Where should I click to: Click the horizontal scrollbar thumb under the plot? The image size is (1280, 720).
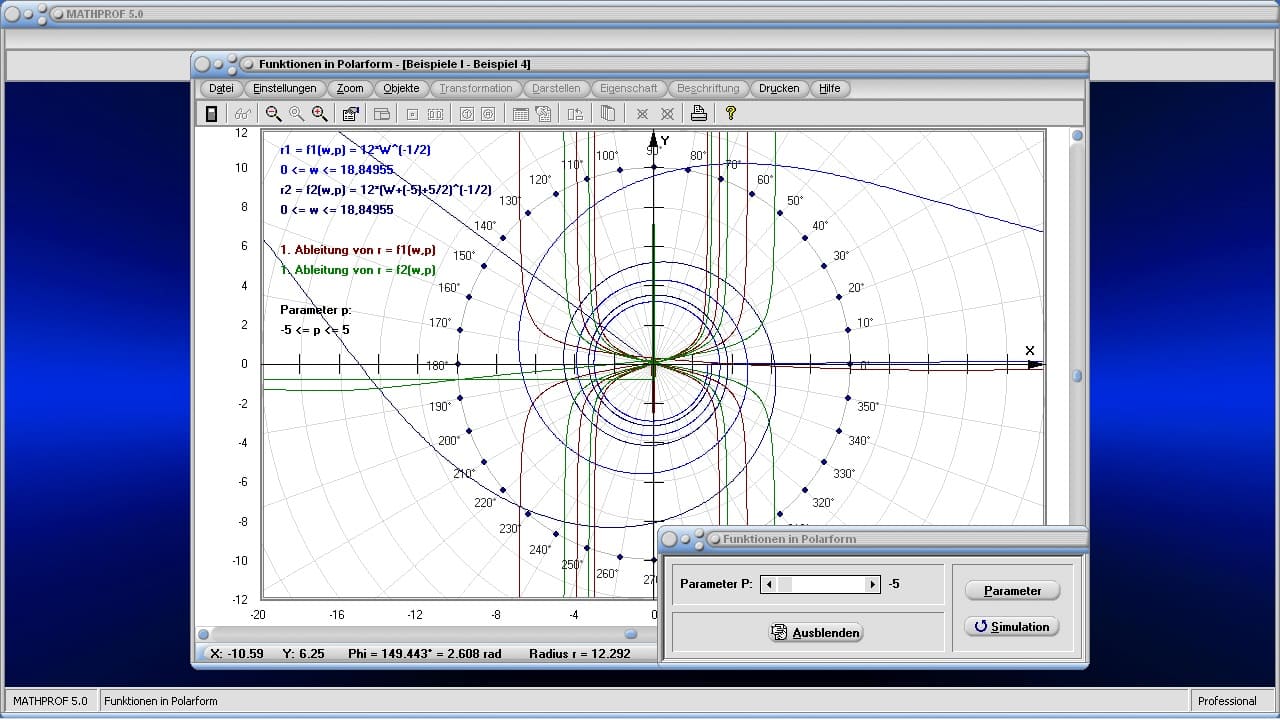tap(631, 634)
